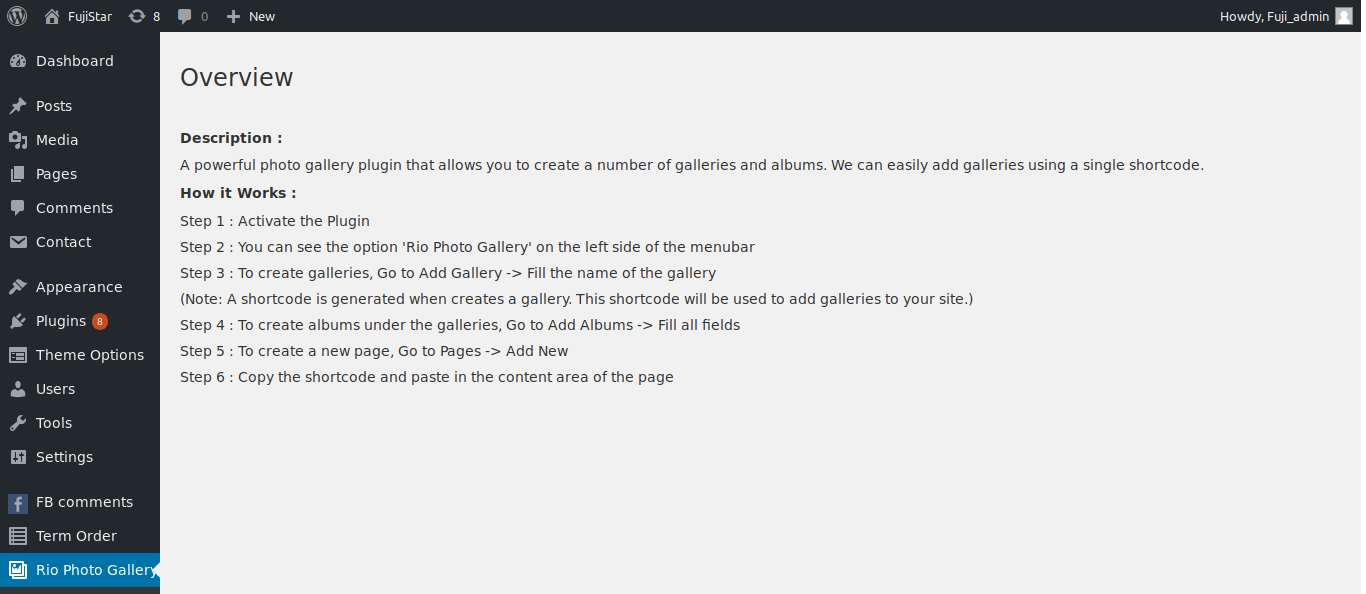1366x594 pixels.
Task: Click the updates icon showing 8
Action: [x=137, y=16]
